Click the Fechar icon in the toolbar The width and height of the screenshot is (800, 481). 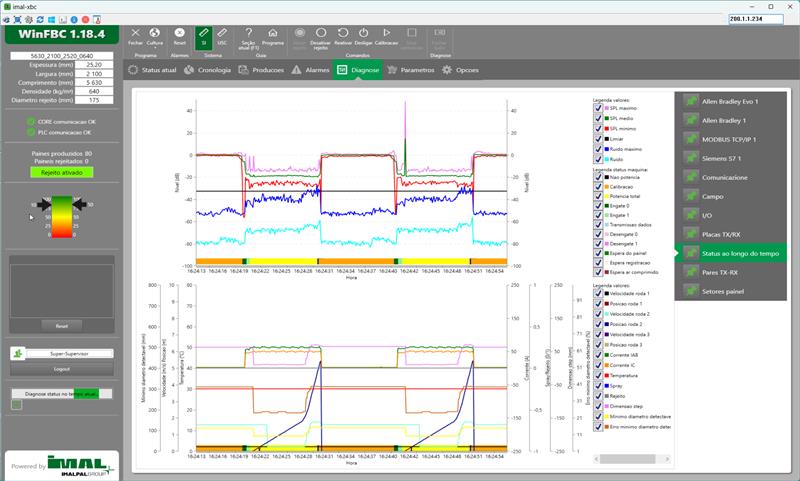(136, 34)
